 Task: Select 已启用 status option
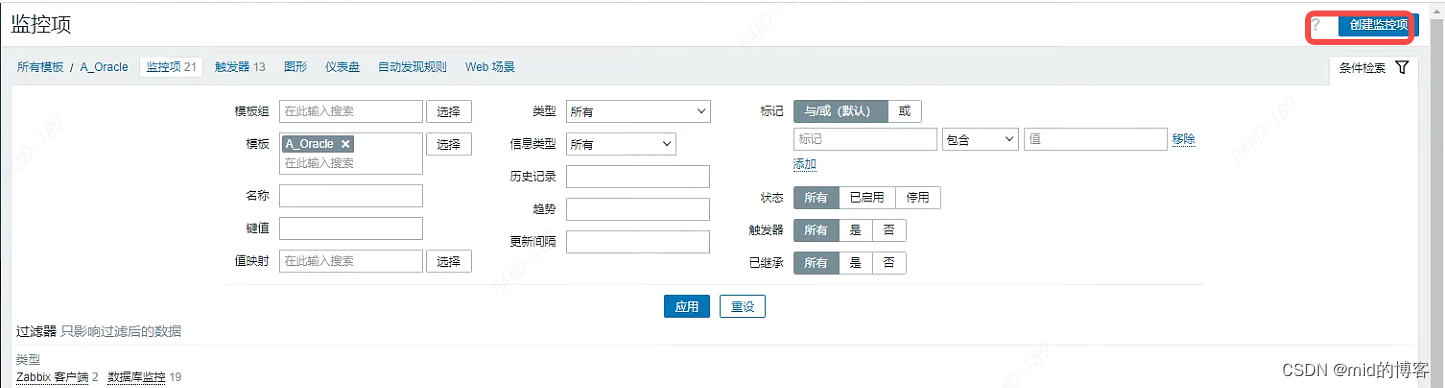coord(867,198)
